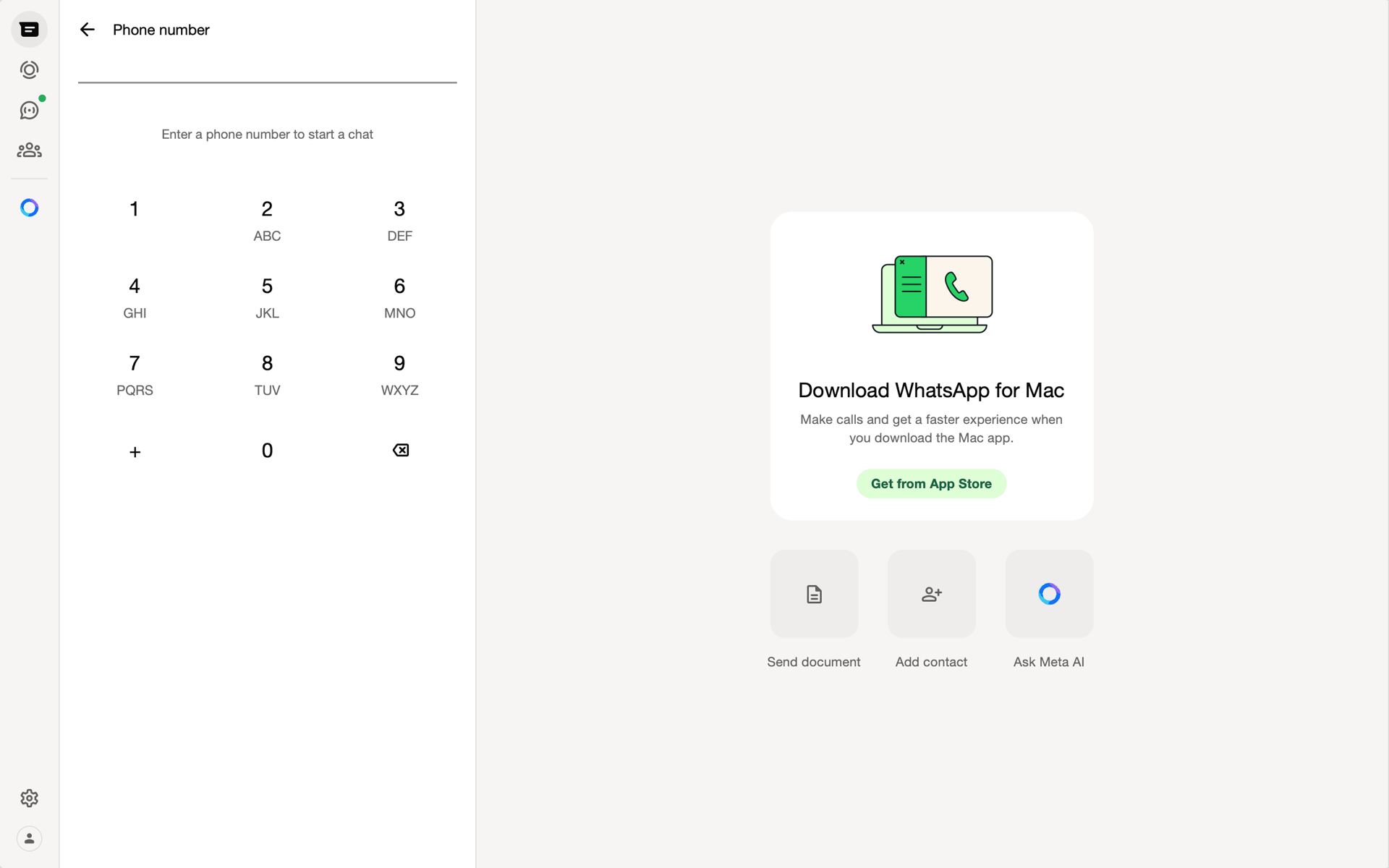The height and width of the screenshot is (868, 1389).
Task: Click the backspace delete key icon
Action: [400, 451]
